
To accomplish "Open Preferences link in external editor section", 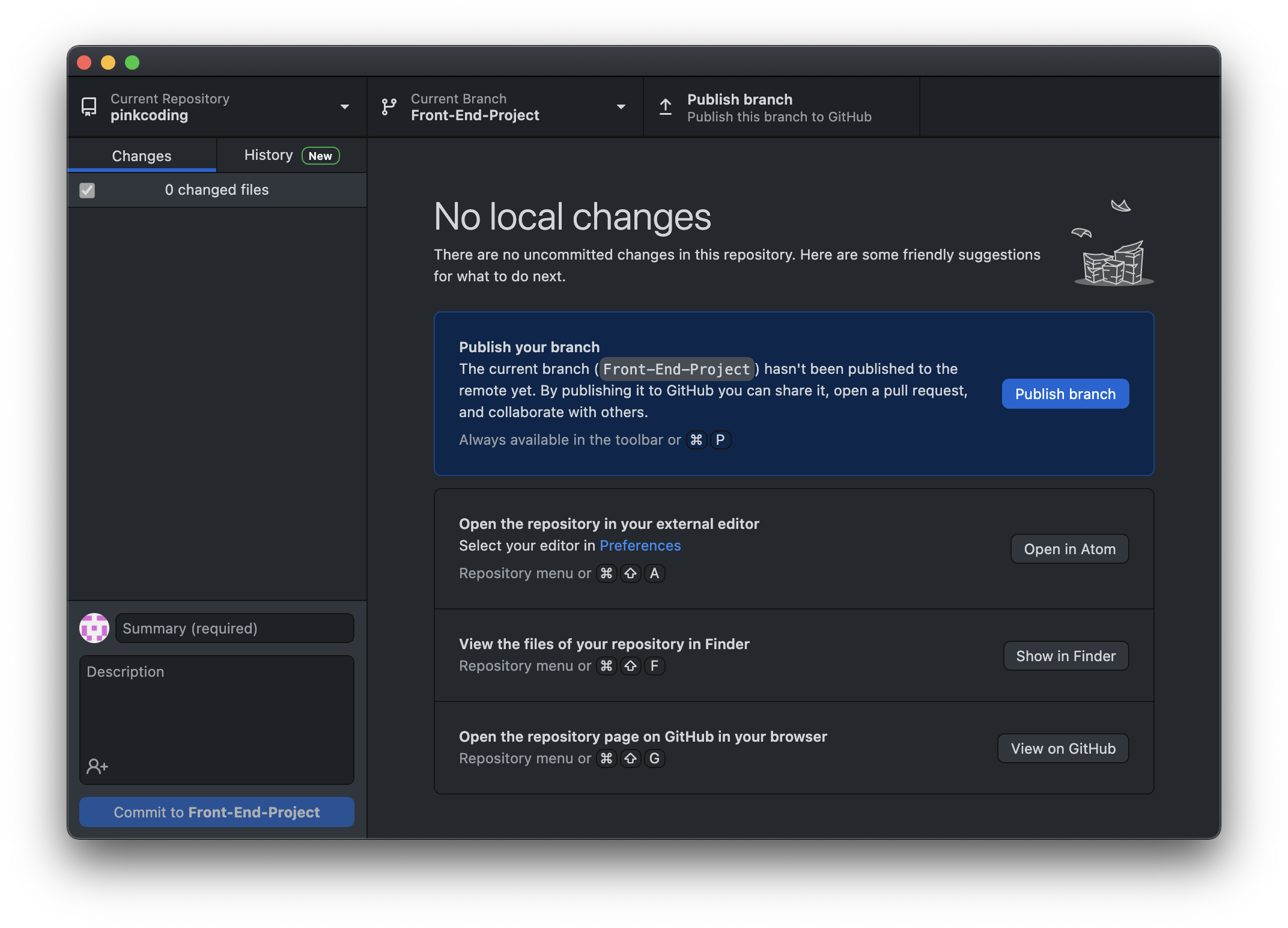I will pos(640,545).
